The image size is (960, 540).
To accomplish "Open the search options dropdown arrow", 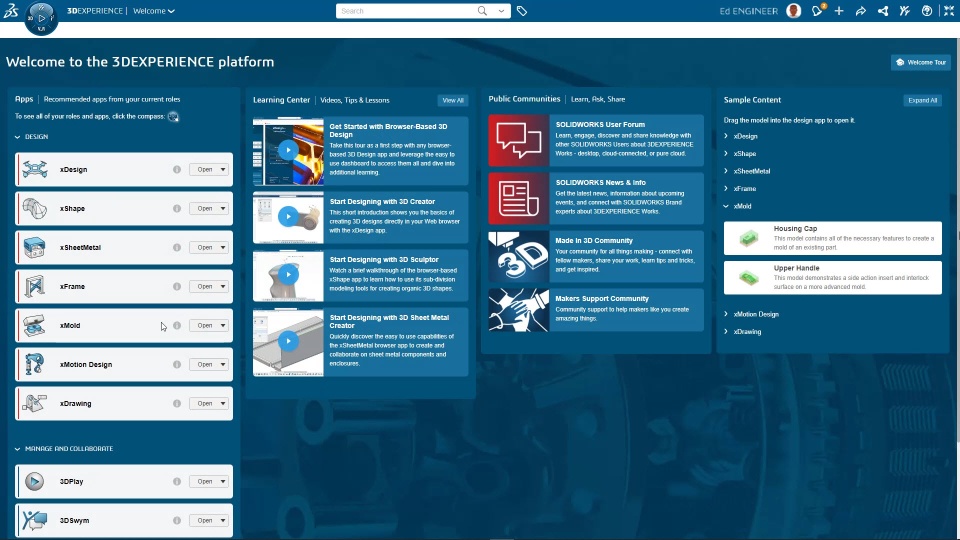I will pos(501,10).
